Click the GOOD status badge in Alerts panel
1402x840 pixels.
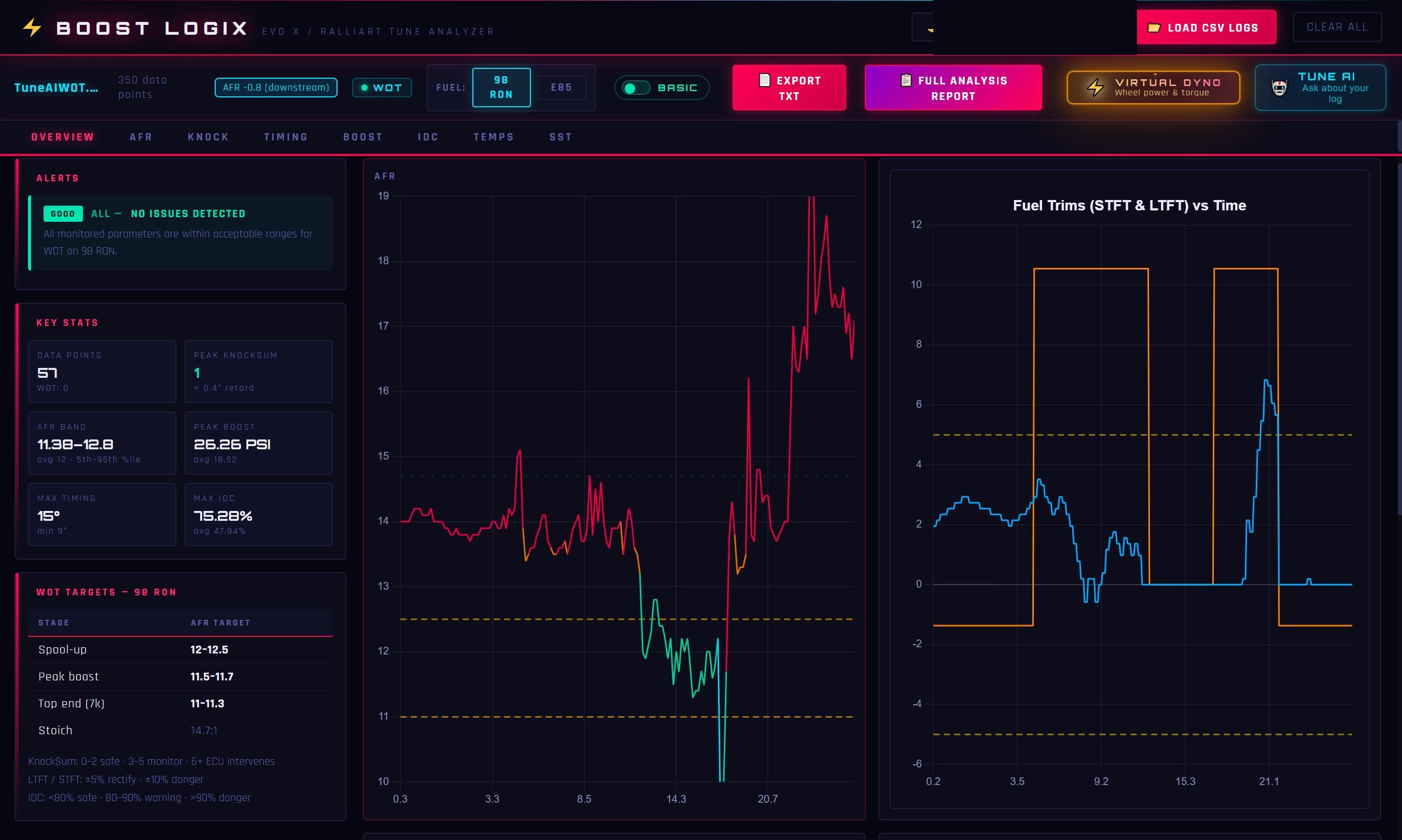(x=62, y=213)
